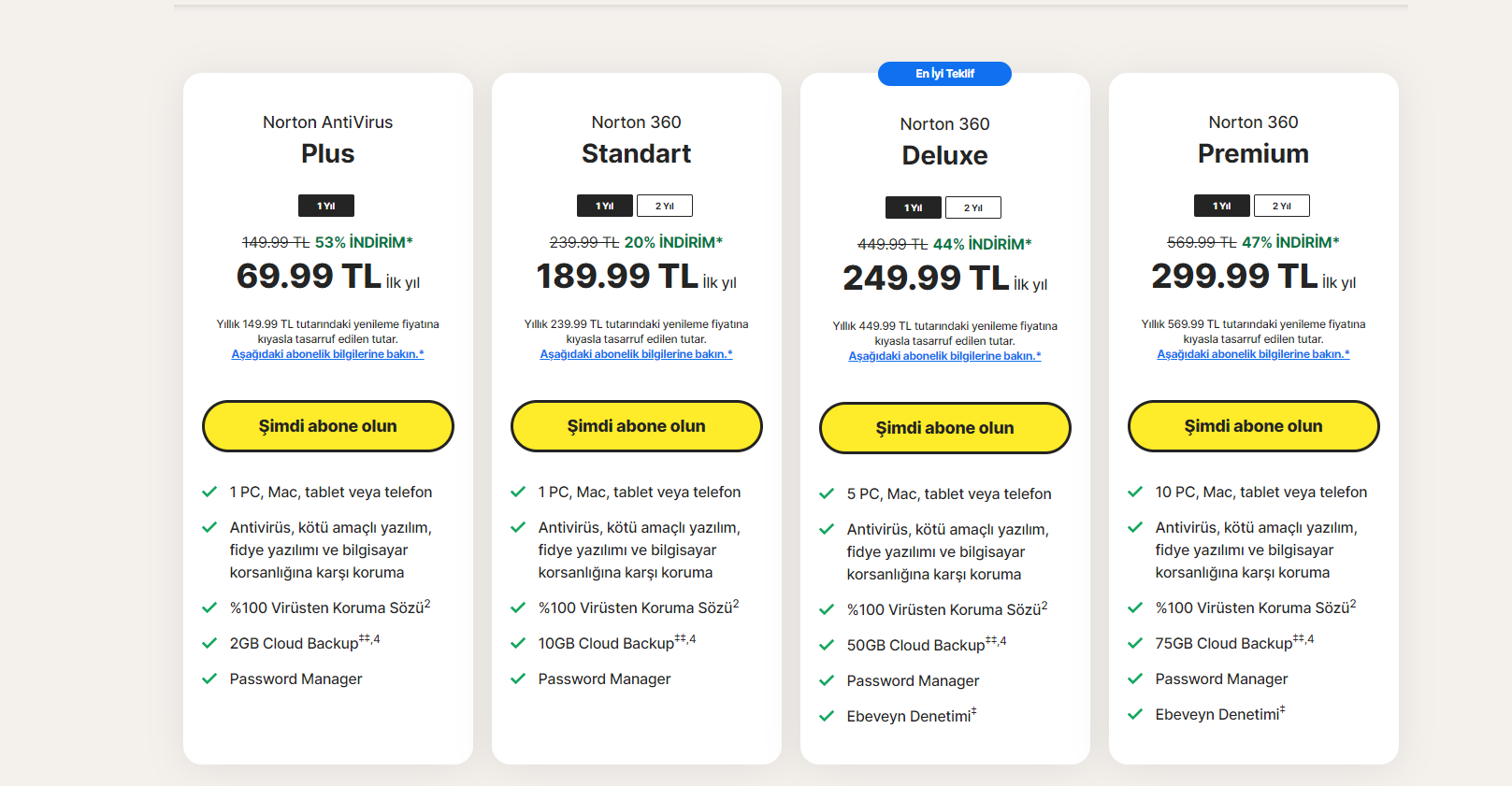Switch Norton 360 Standart to 2 Yıl

pyautogui.click(x=665, y=206)
